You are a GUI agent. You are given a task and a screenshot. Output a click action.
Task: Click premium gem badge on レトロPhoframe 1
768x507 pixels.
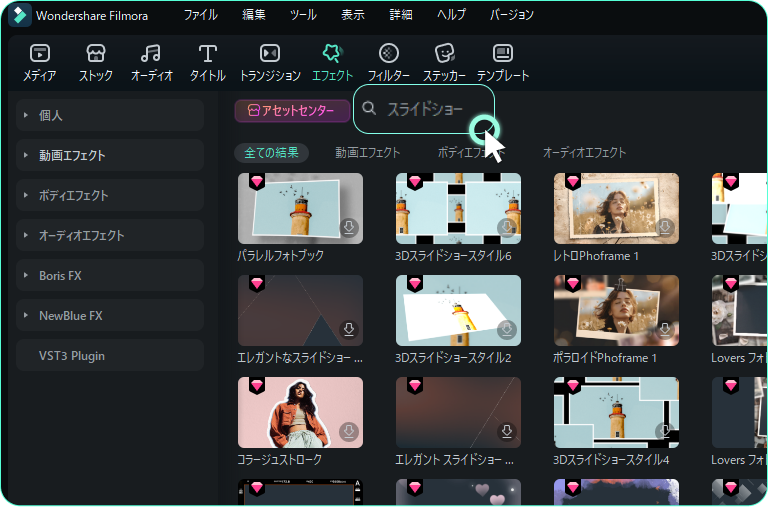coord(573,181)
